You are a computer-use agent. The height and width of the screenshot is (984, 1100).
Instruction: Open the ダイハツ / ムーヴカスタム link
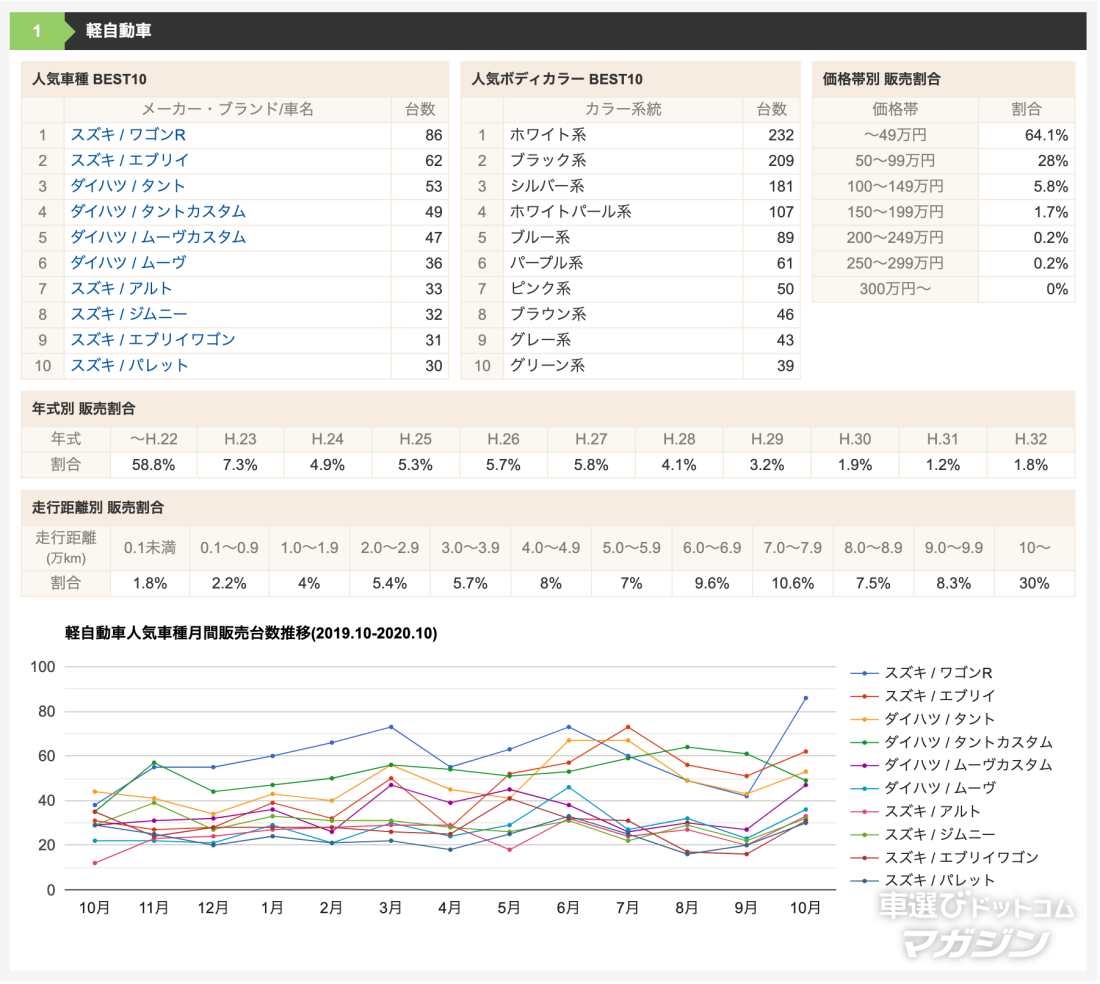(x=158, y=237)
